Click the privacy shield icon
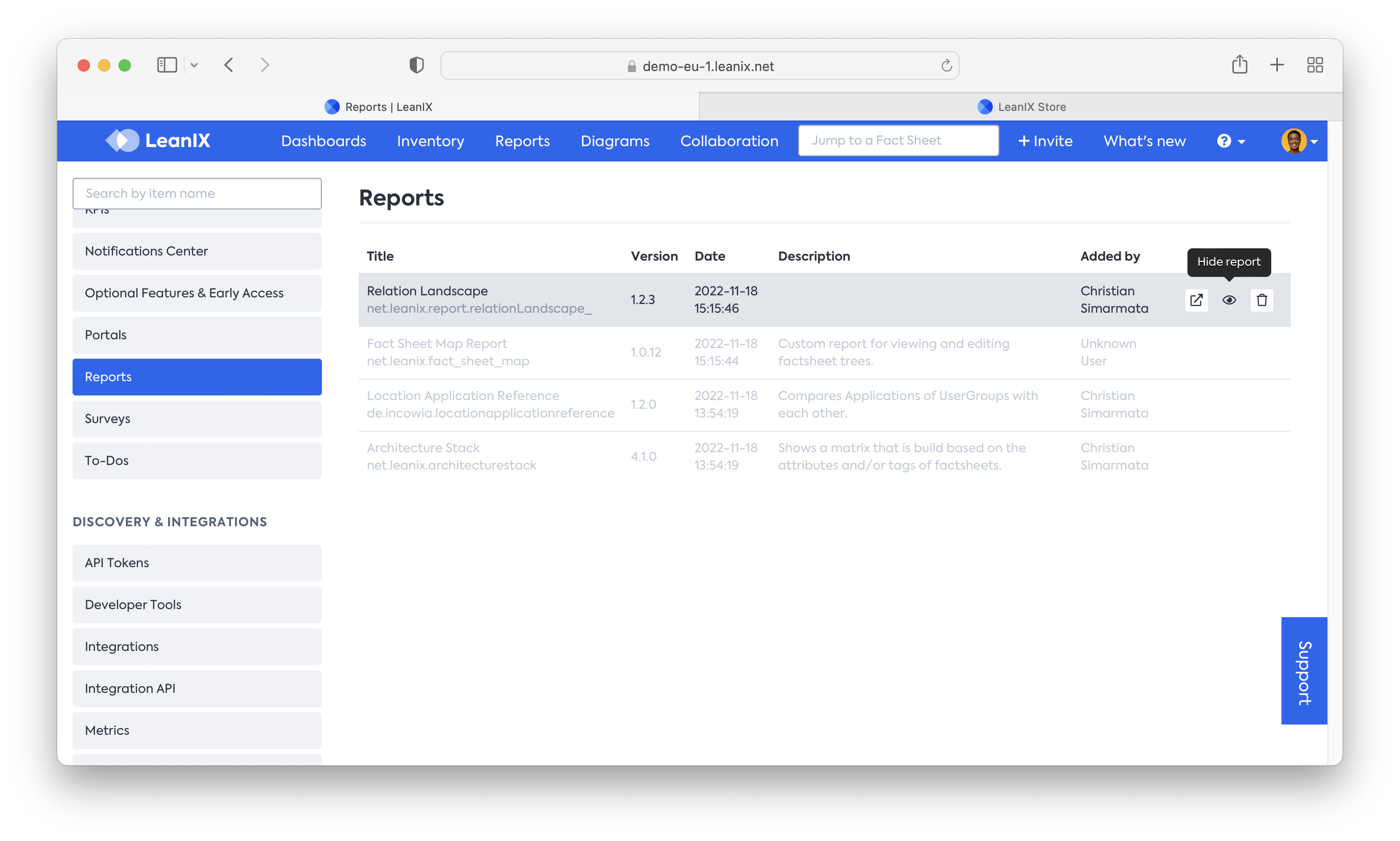Screen dimensions: 1400x841 click(416, 65)
